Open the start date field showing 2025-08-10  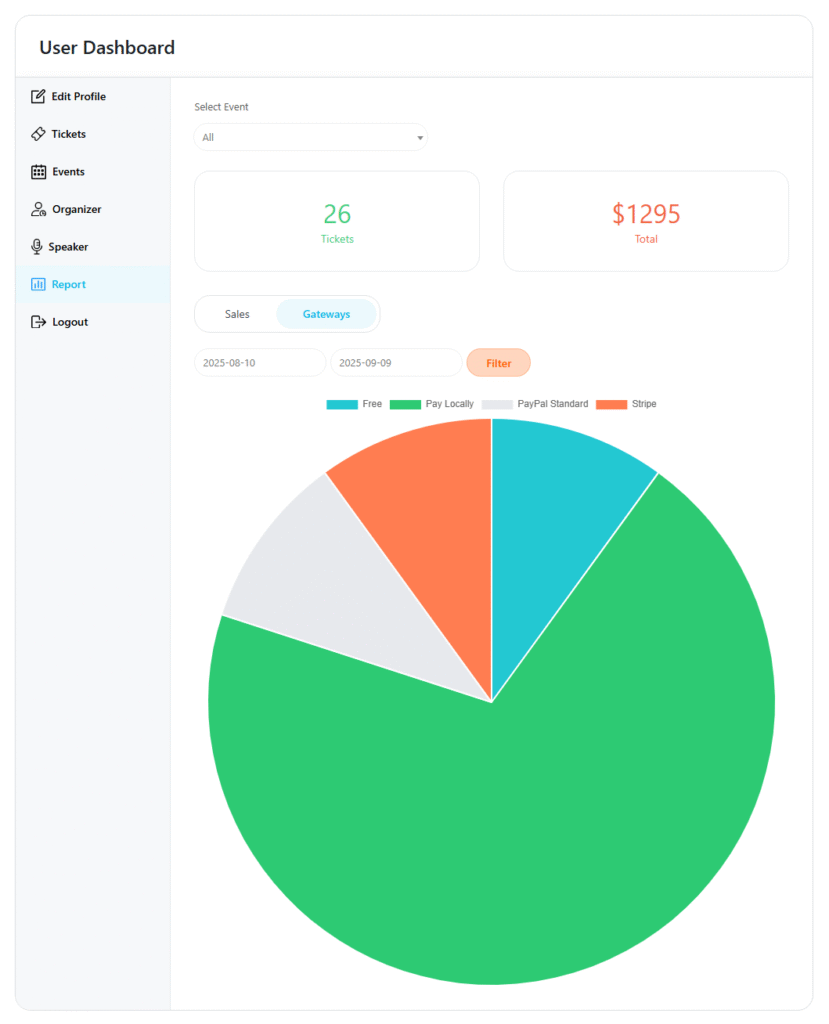[259, 362]
